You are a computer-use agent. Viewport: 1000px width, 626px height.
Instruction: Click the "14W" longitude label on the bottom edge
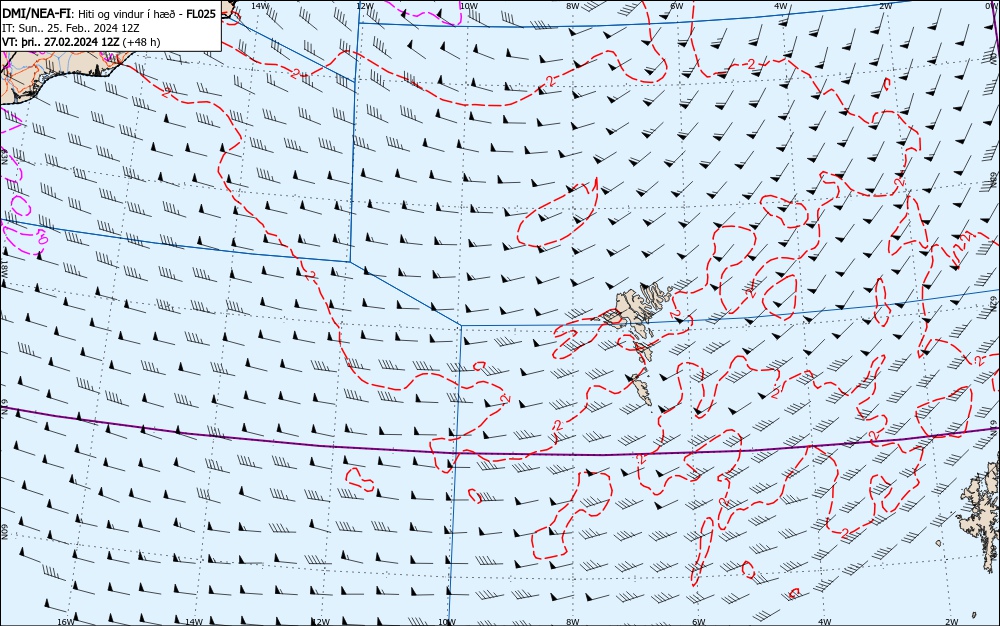coord(193,622)
